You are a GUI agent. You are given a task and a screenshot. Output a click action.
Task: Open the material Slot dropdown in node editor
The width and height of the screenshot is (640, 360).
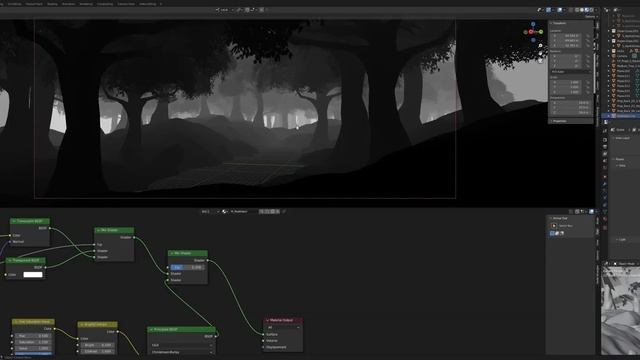[x=210, y=211]
